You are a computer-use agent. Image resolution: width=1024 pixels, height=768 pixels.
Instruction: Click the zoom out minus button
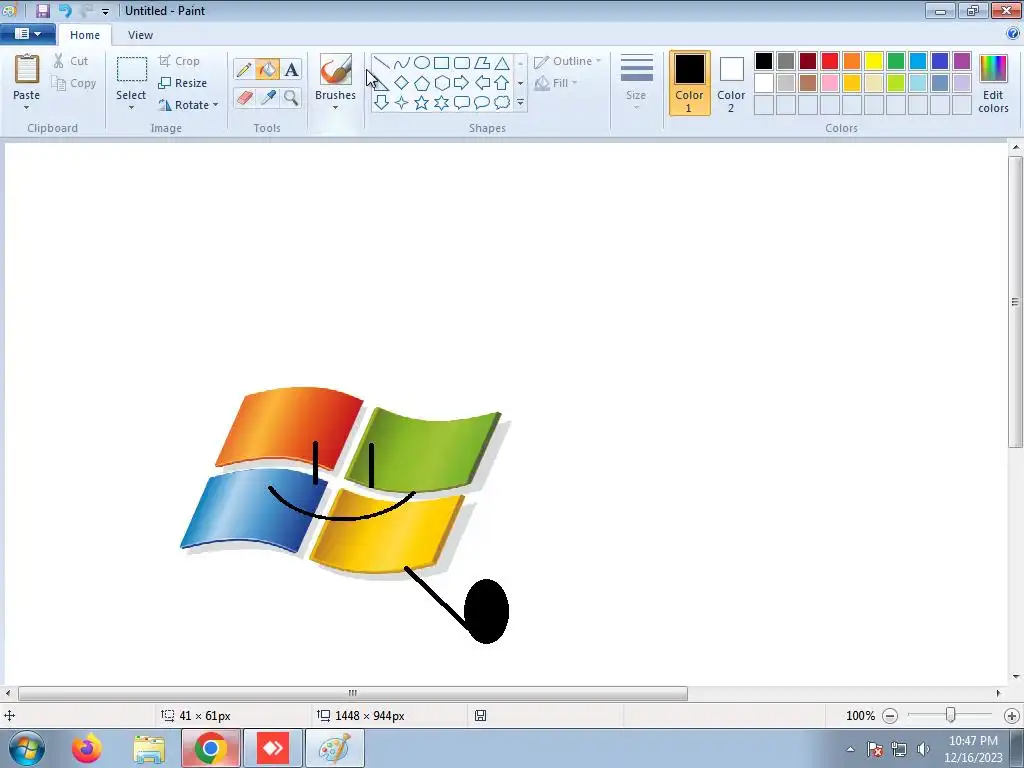coord(889,716)
